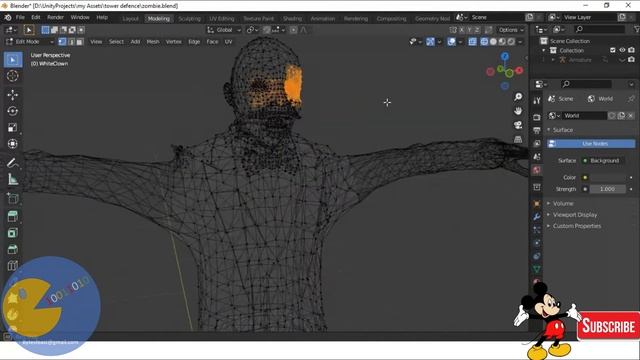
Task: Select the Move tool
Action: [13, 95]
